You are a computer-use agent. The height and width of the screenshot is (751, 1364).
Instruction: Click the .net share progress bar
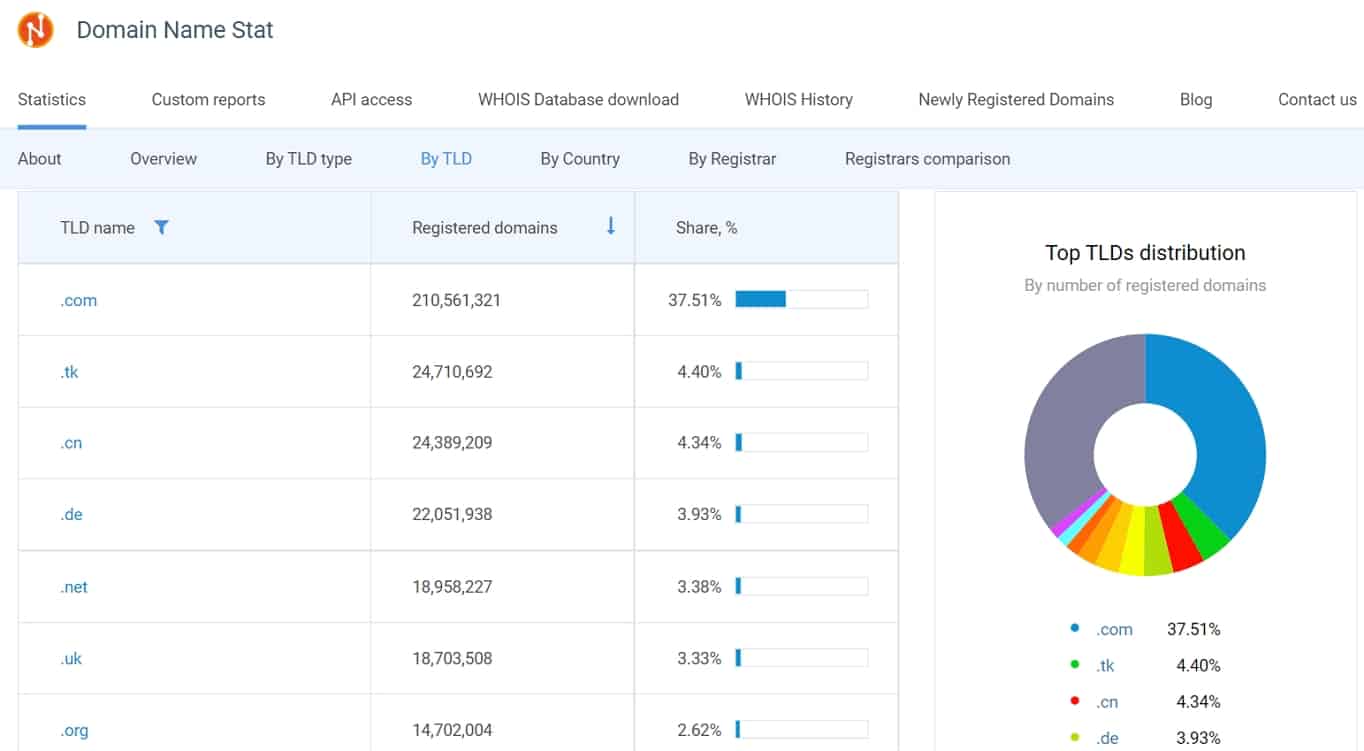(801, 586)
